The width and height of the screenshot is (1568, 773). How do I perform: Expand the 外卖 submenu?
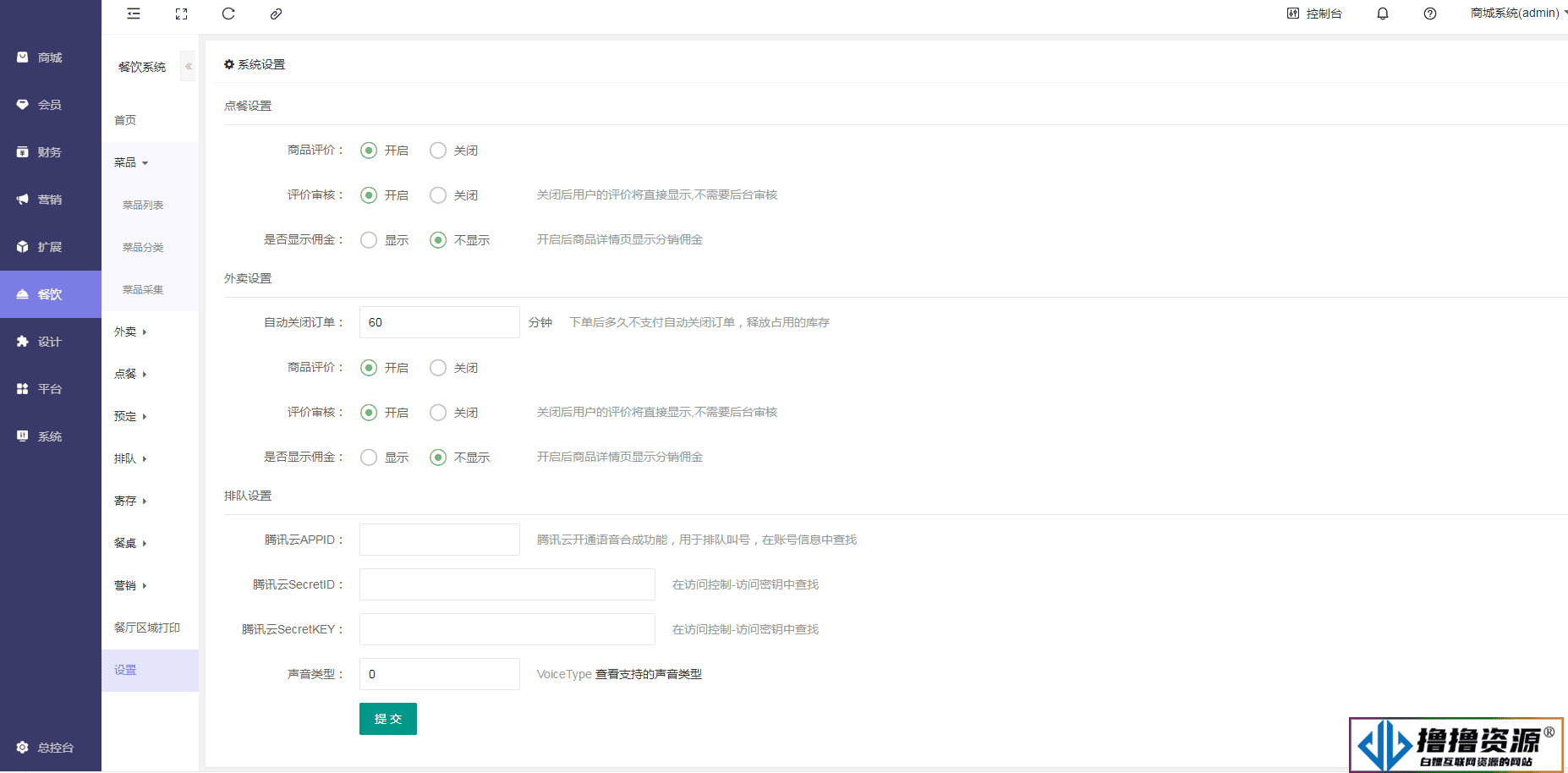150,332
